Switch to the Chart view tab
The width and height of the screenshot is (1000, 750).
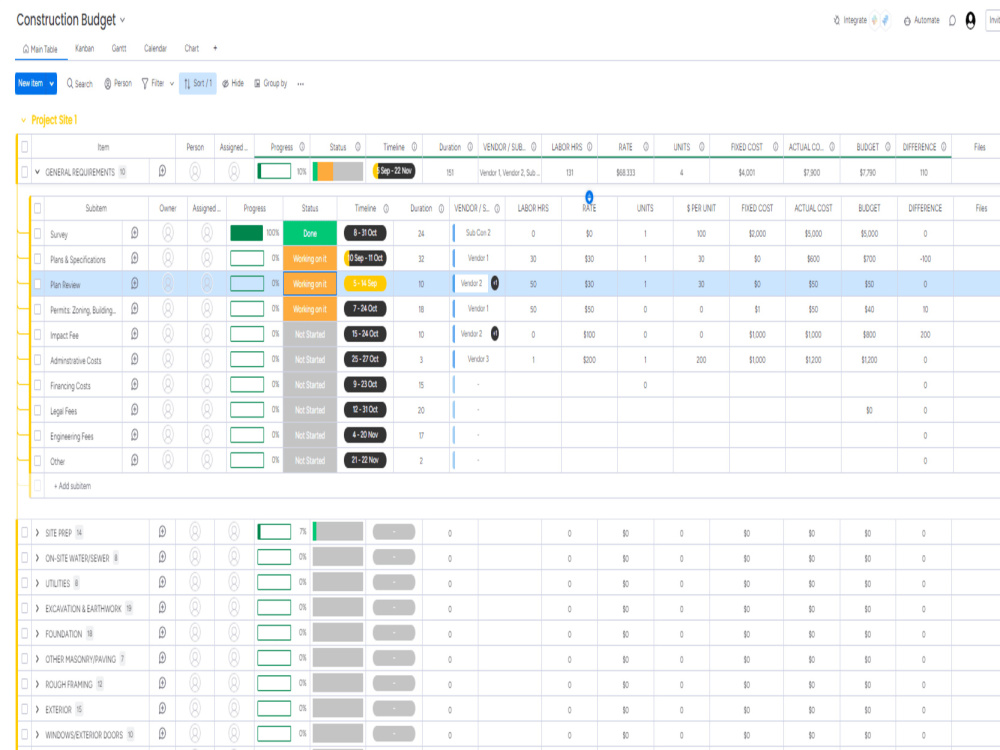coord(191,48)
